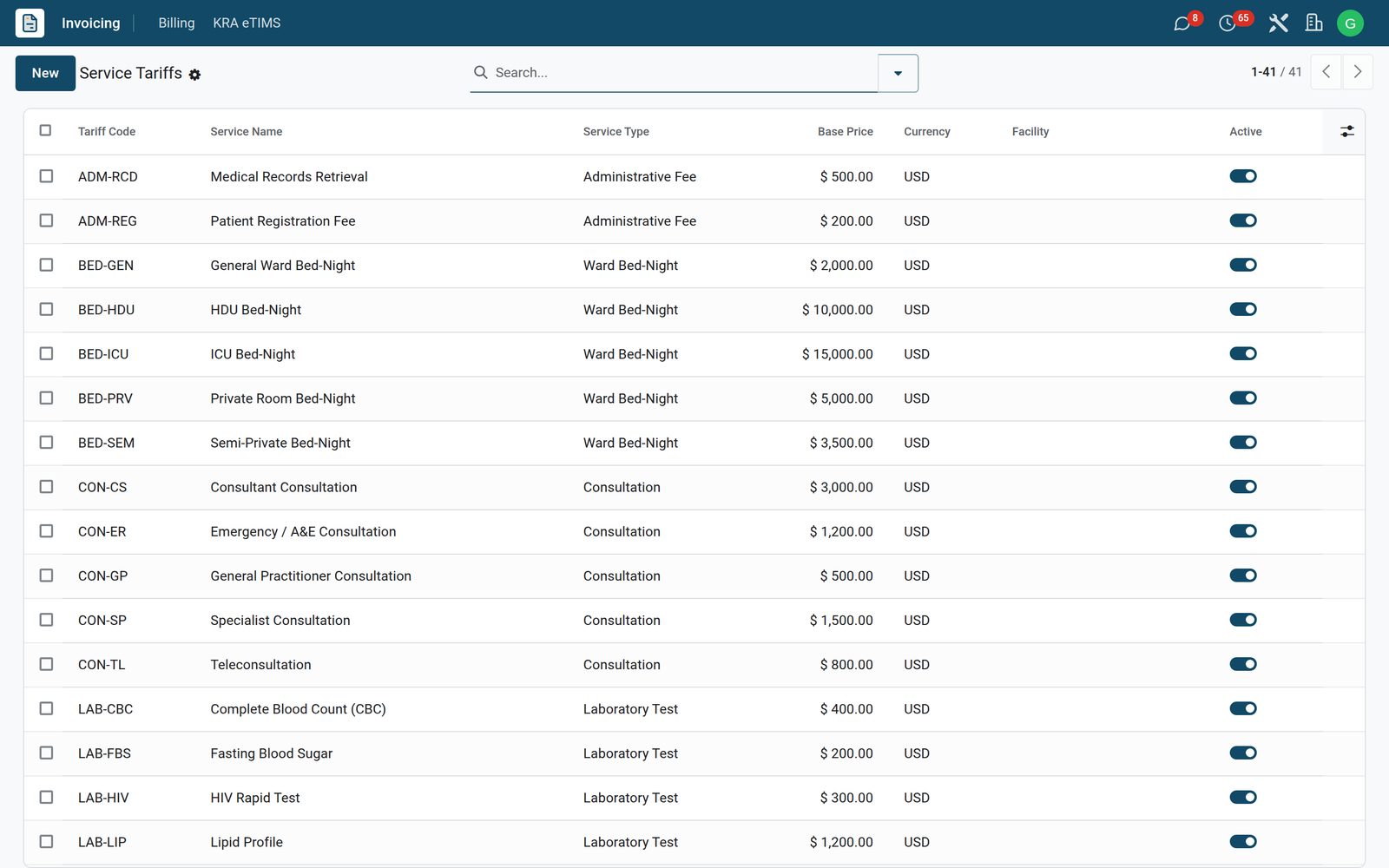Sort by Tariff Code column header
The height and width of the screenshot is (868, 1389).
107,131
